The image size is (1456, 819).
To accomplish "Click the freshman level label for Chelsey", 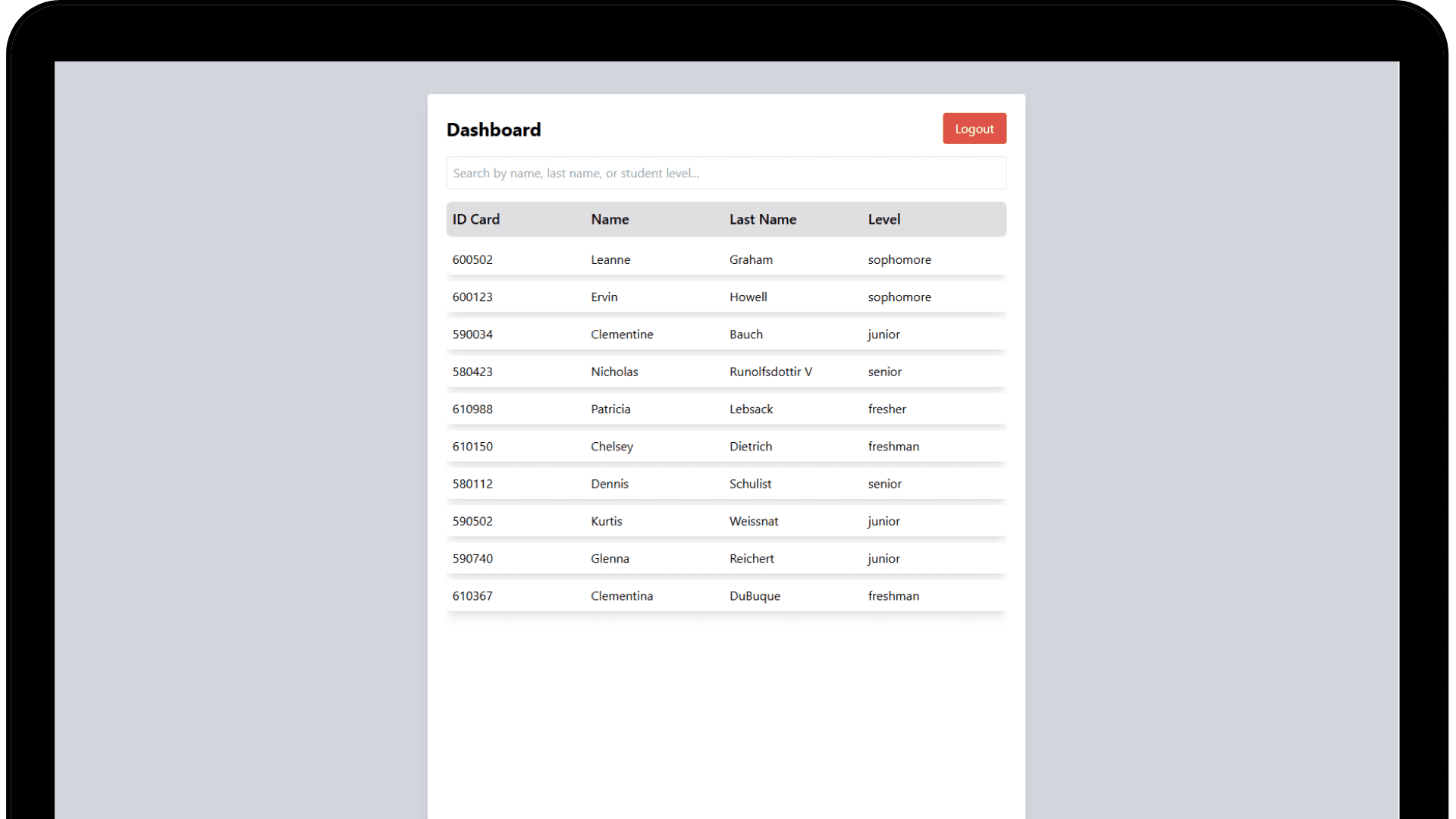I will coord(893,446).
